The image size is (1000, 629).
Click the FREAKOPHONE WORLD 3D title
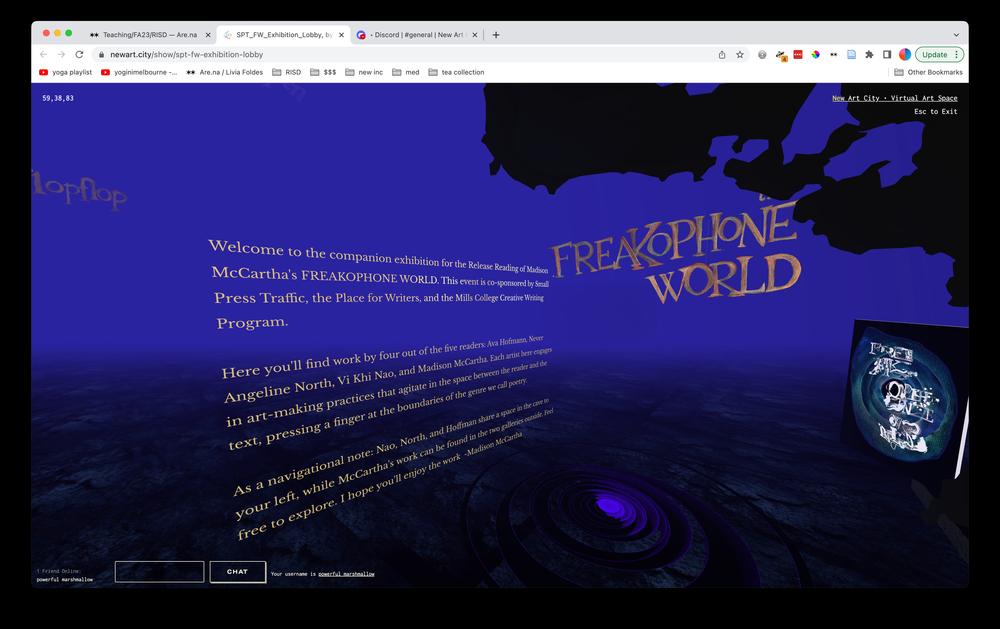point(676,251)
